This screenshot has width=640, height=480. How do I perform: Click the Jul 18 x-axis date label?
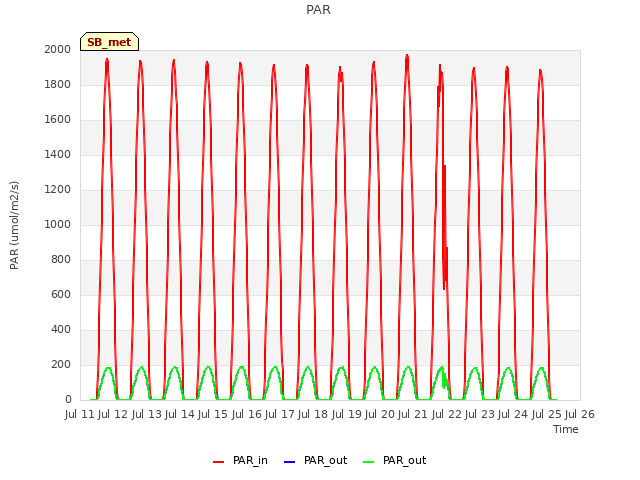pyautogui.click(x=313, y=414)
